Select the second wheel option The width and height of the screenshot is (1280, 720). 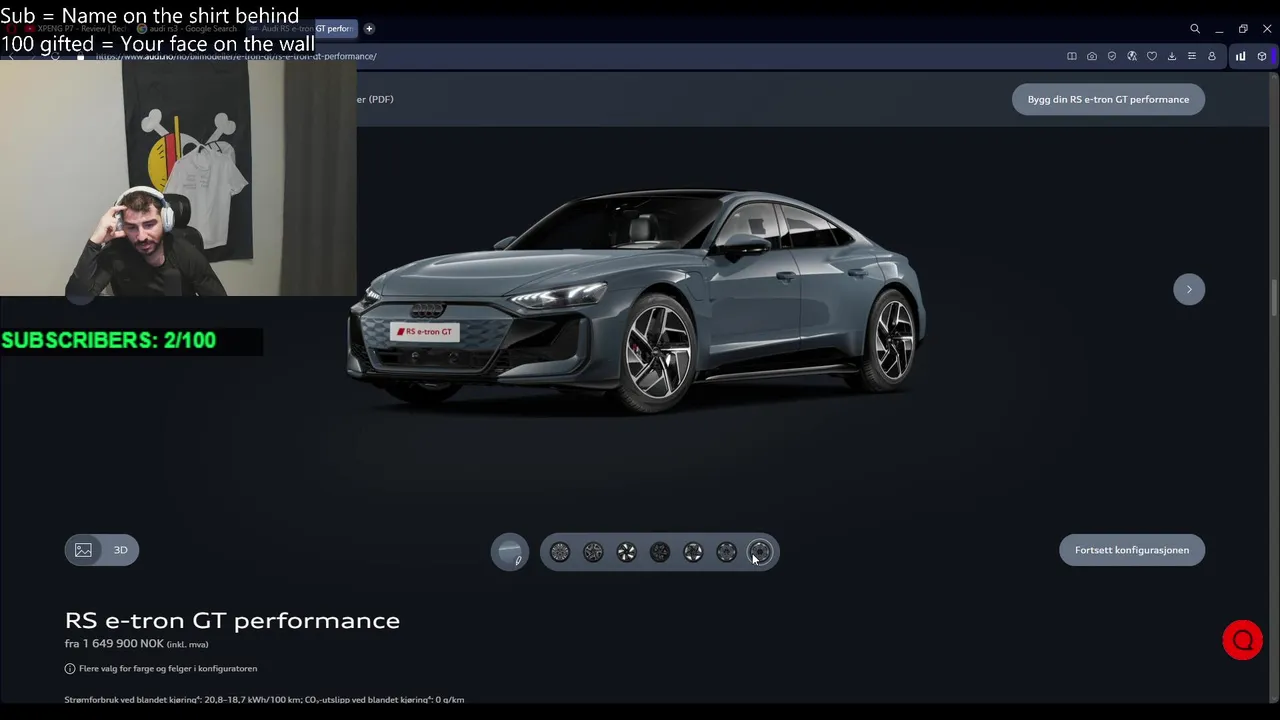coord(593,552)
